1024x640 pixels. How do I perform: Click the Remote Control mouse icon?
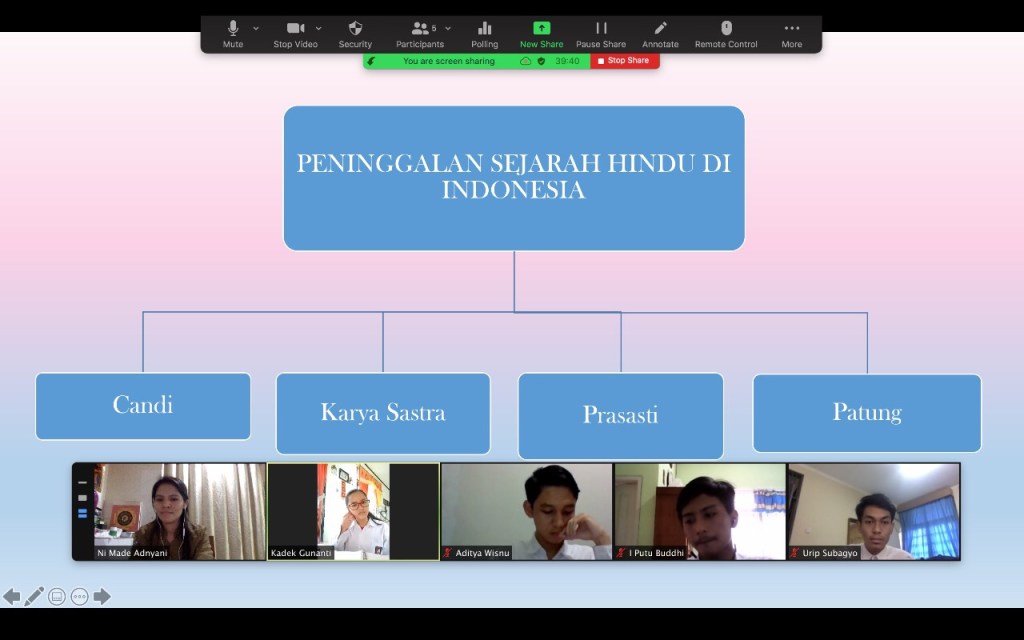(x=726, y=33)
